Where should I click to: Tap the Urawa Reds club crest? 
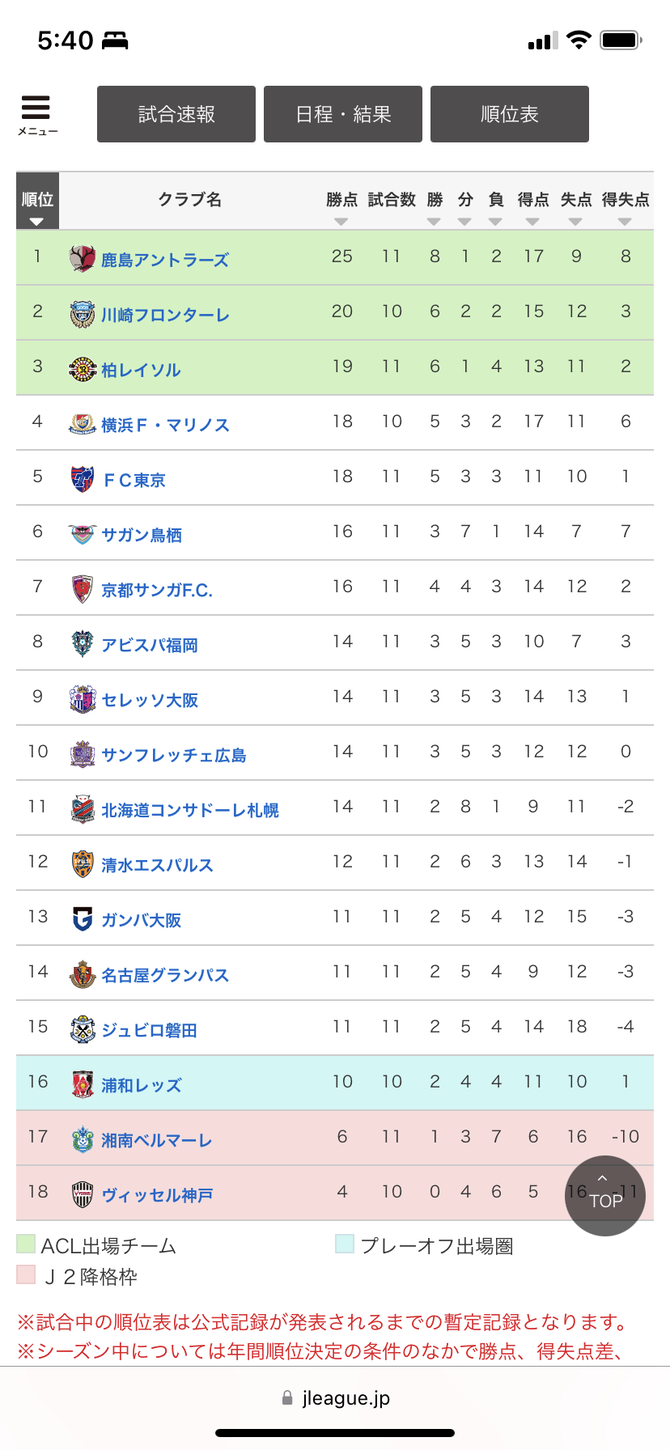pos(83,1084)
